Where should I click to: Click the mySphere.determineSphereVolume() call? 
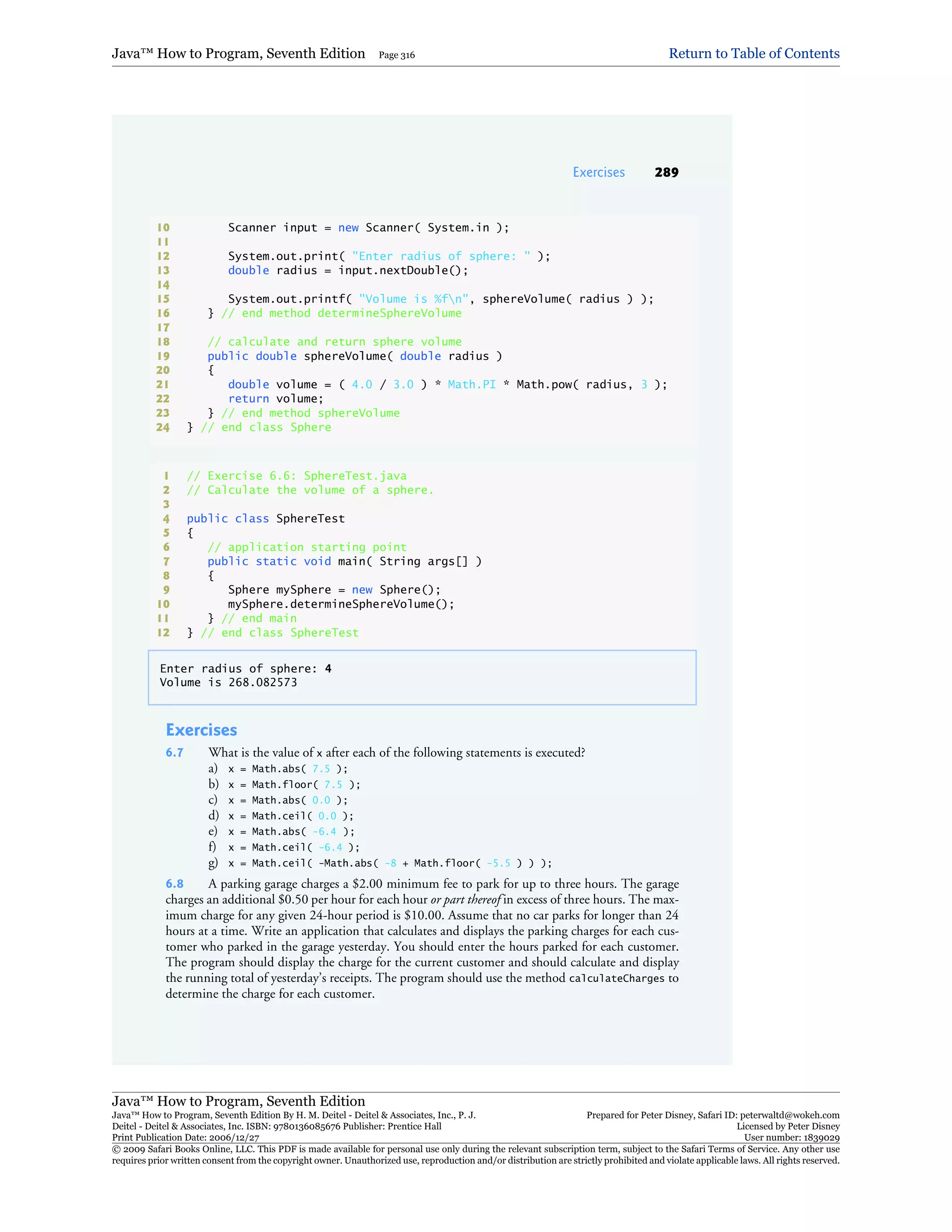pyautogui.click(x=341, y=604)
